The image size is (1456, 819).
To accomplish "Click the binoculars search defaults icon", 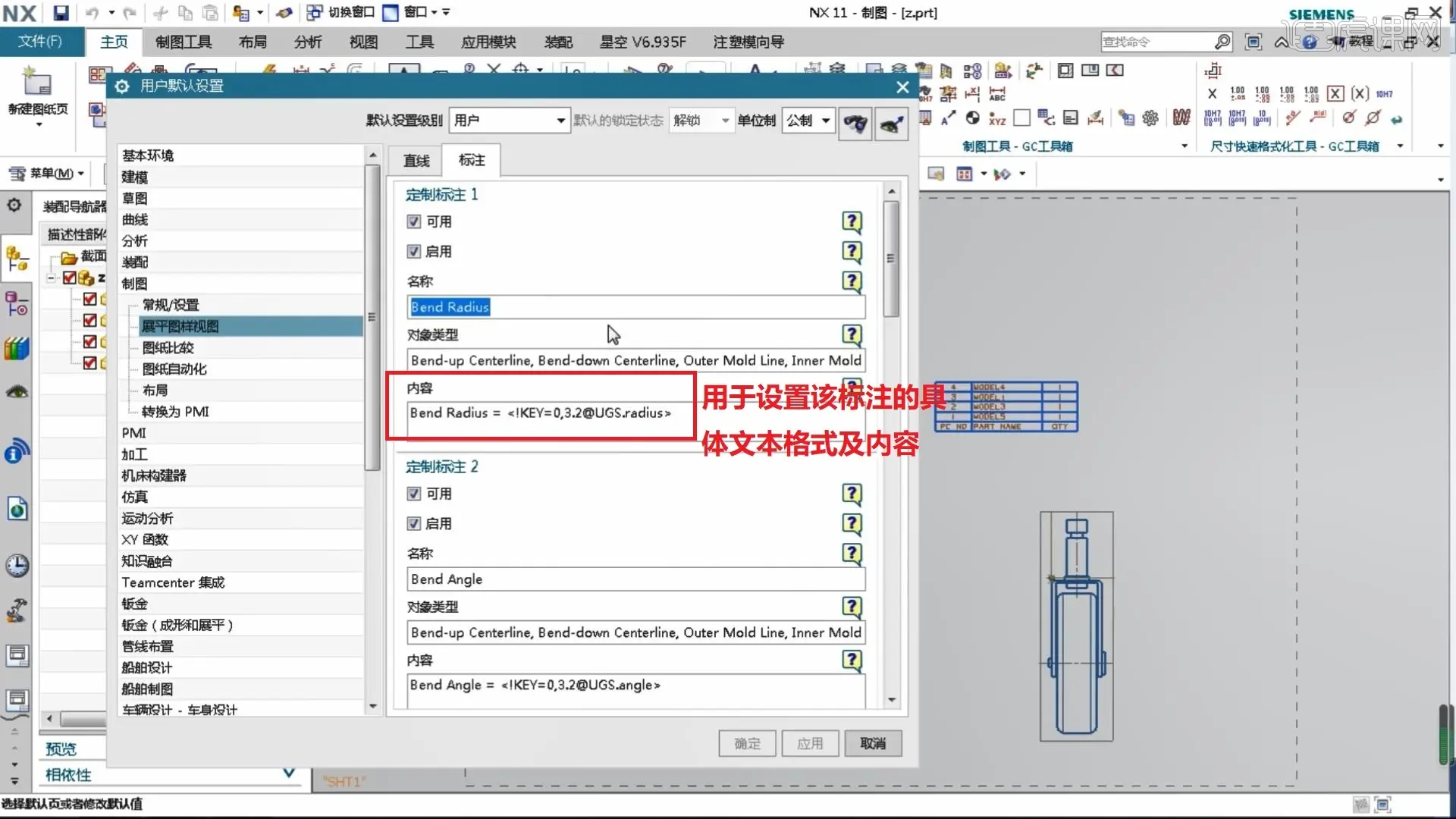I will 855,123.
